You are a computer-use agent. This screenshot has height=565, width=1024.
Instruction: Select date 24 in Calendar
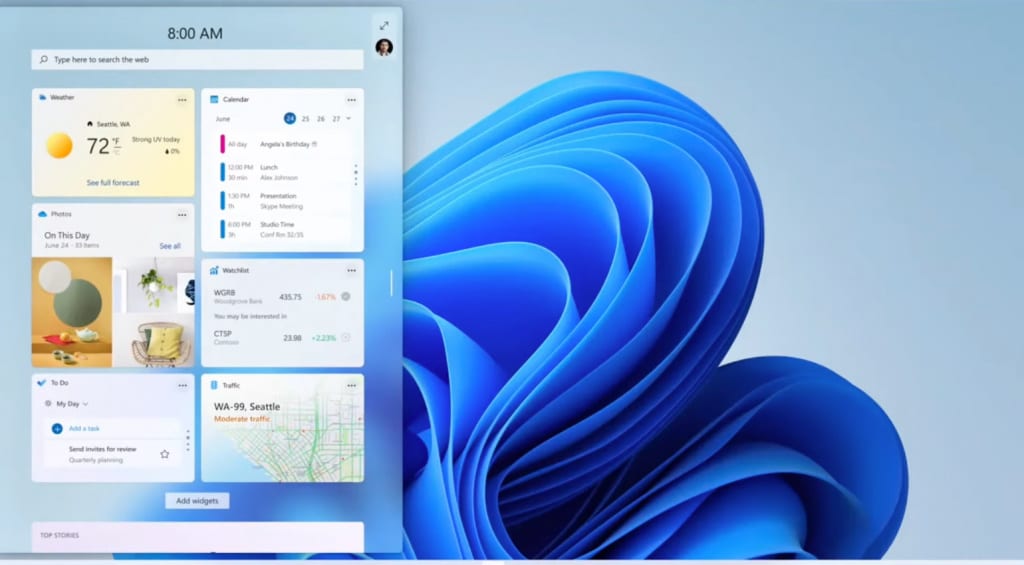(x=290, y=118)
